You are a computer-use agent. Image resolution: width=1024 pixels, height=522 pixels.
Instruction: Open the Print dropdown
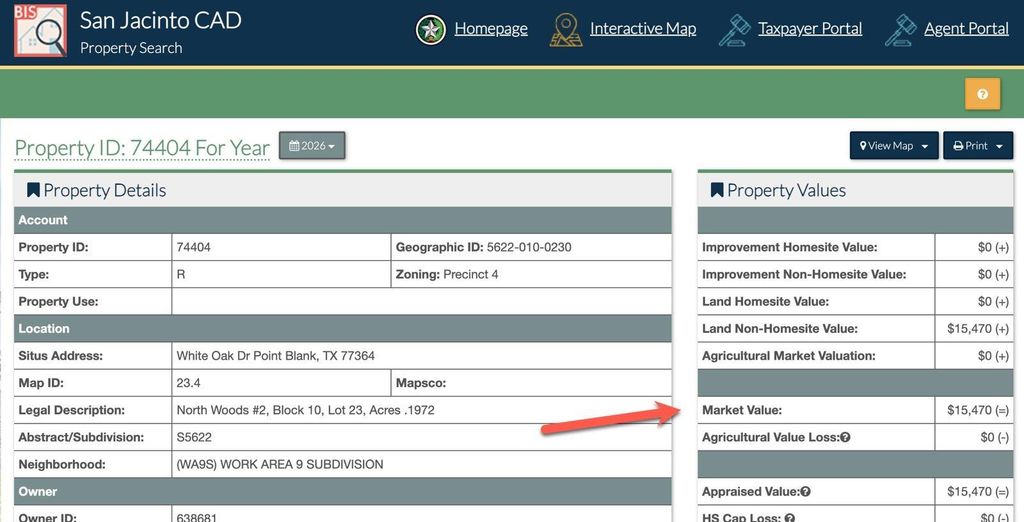[978, 146]
